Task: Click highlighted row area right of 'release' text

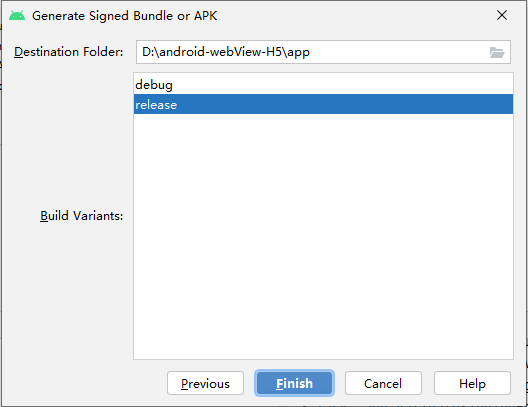Action: click(x=343, y=104)
